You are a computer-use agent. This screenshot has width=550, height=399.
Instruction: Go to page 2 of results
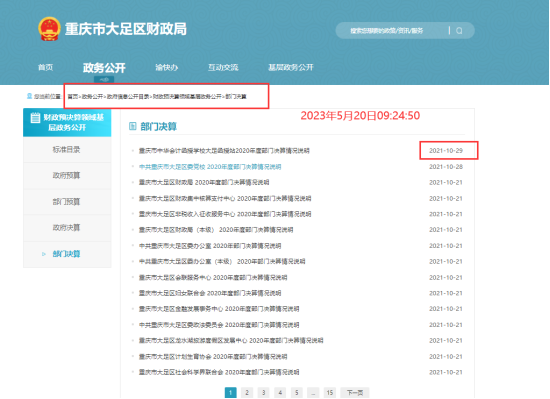[x=247, y=393]
